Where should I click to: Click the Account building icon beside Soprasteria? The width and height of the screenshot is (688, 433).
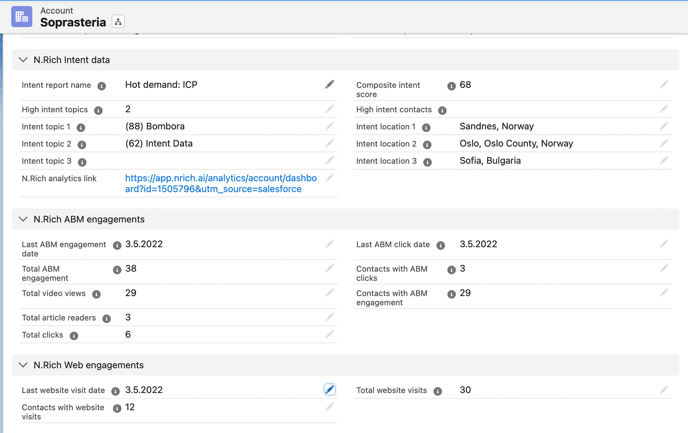[22, 17]
